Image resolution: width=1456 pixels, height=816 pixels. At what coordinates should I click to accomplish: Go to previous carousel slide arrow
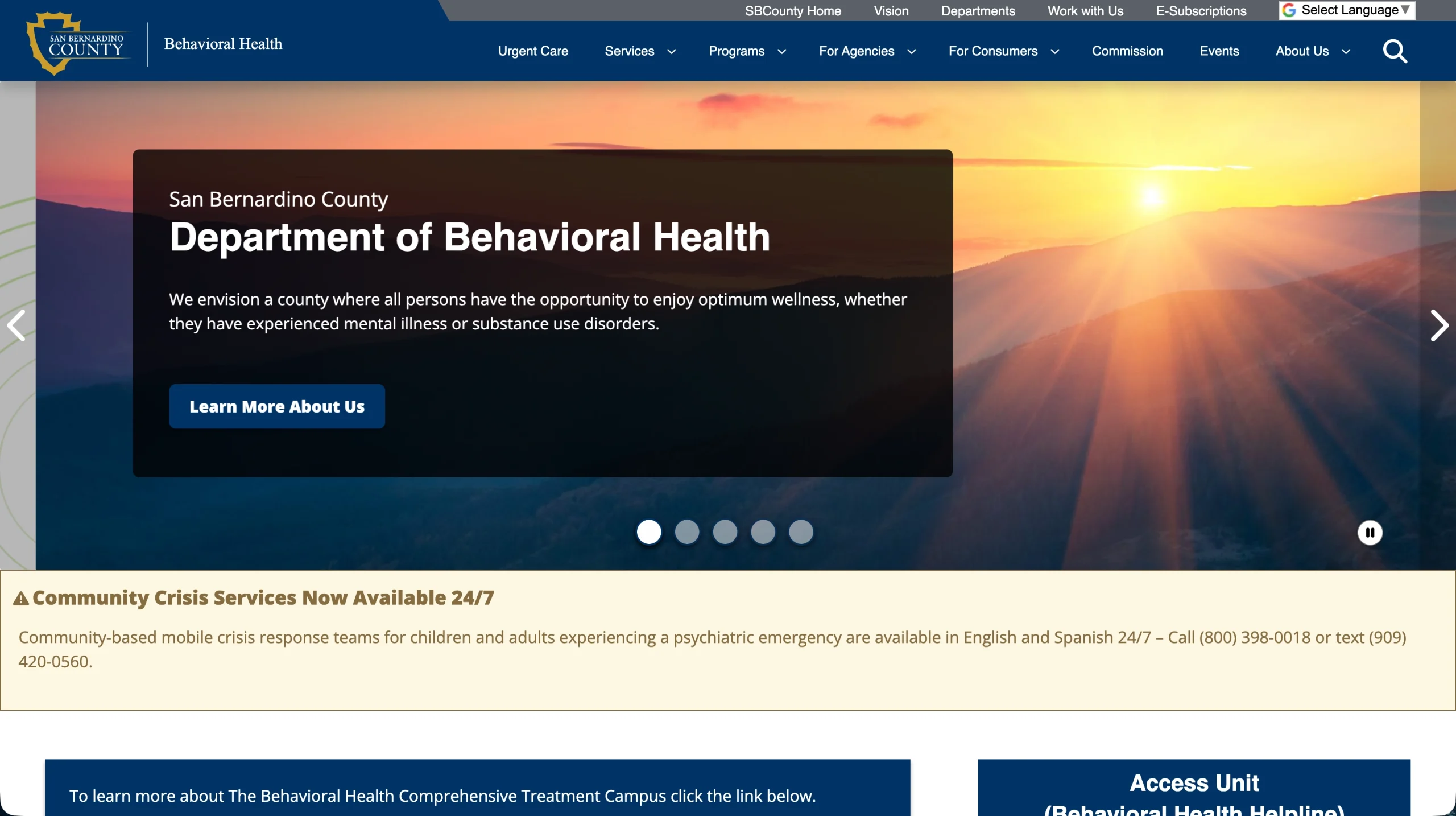[x=16, y=325]
